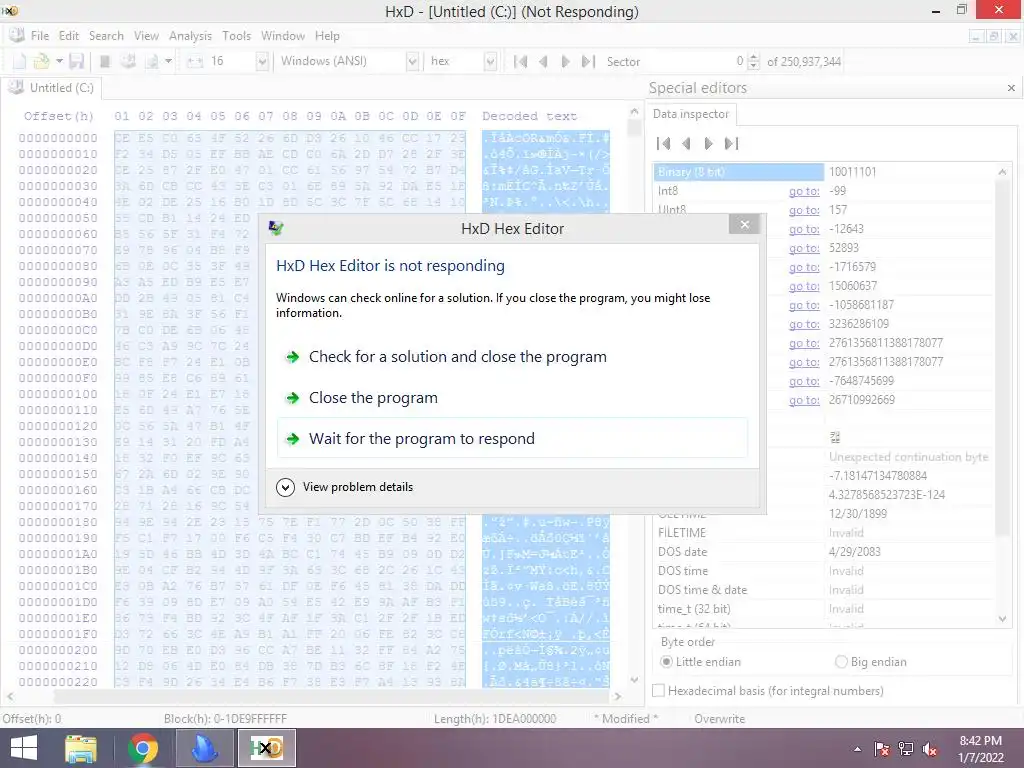
Task: Step to next byte in Data inspector
Action: [709, 144]
